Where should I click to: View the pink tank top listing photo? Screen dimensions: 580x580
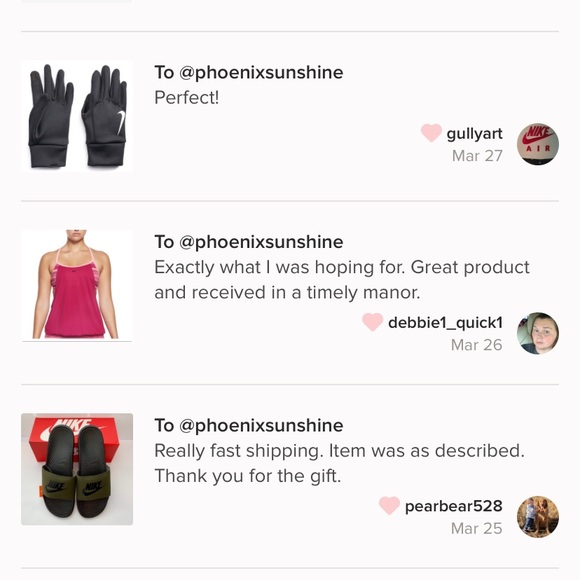click(x=77, y=285)
